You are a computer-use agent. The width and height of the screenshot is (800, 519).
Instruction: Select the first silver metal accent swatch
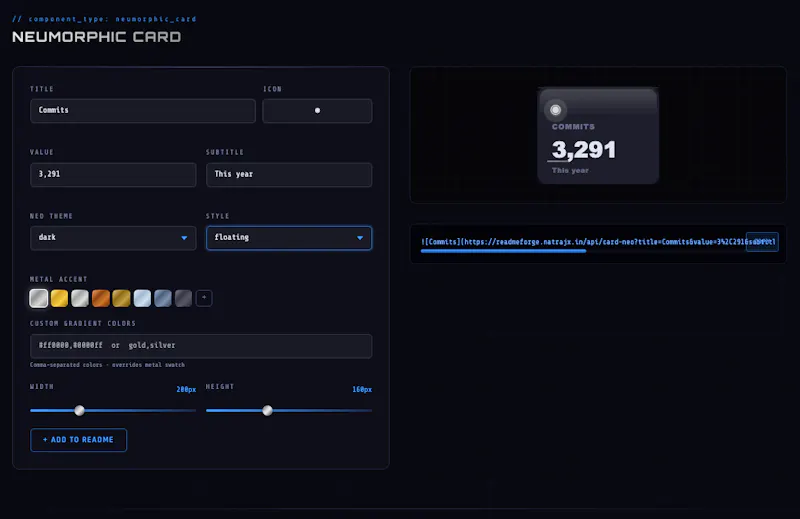(x=39, y=299)
